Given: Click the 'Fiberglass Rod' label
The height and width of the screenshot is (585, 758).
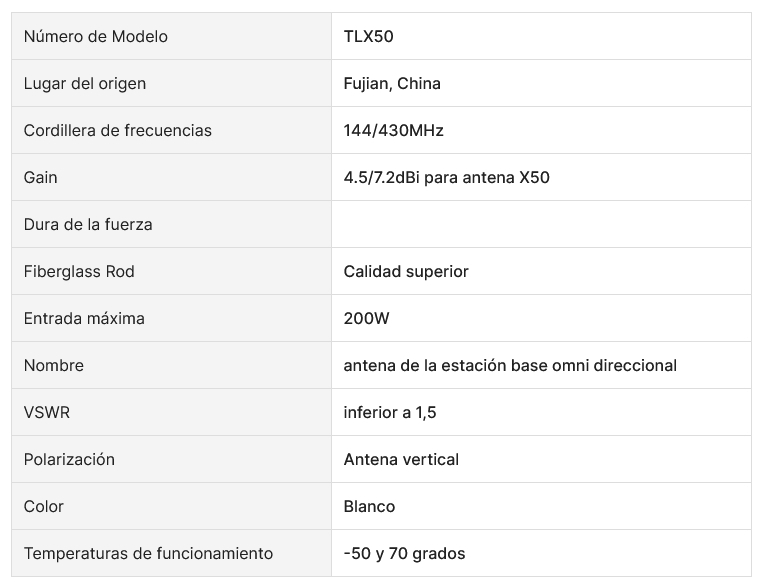Looking at the screenshot, I should [x=79, y=272].
